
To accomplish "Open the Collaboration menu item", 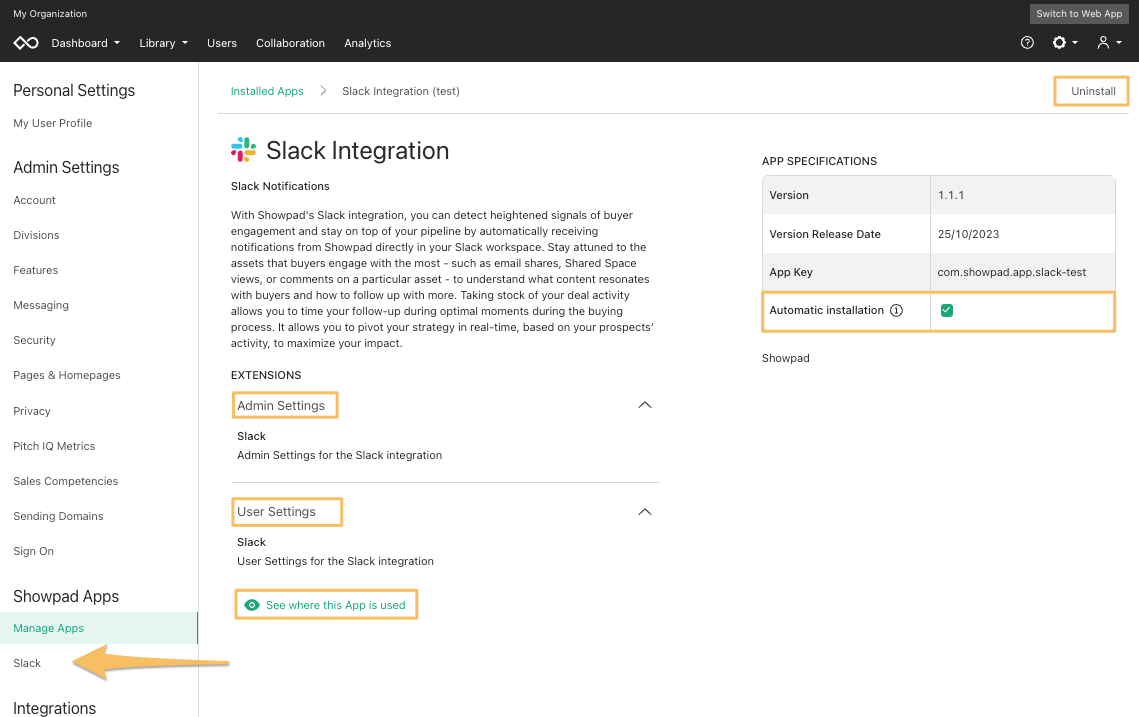I will (x=290, y=43).
